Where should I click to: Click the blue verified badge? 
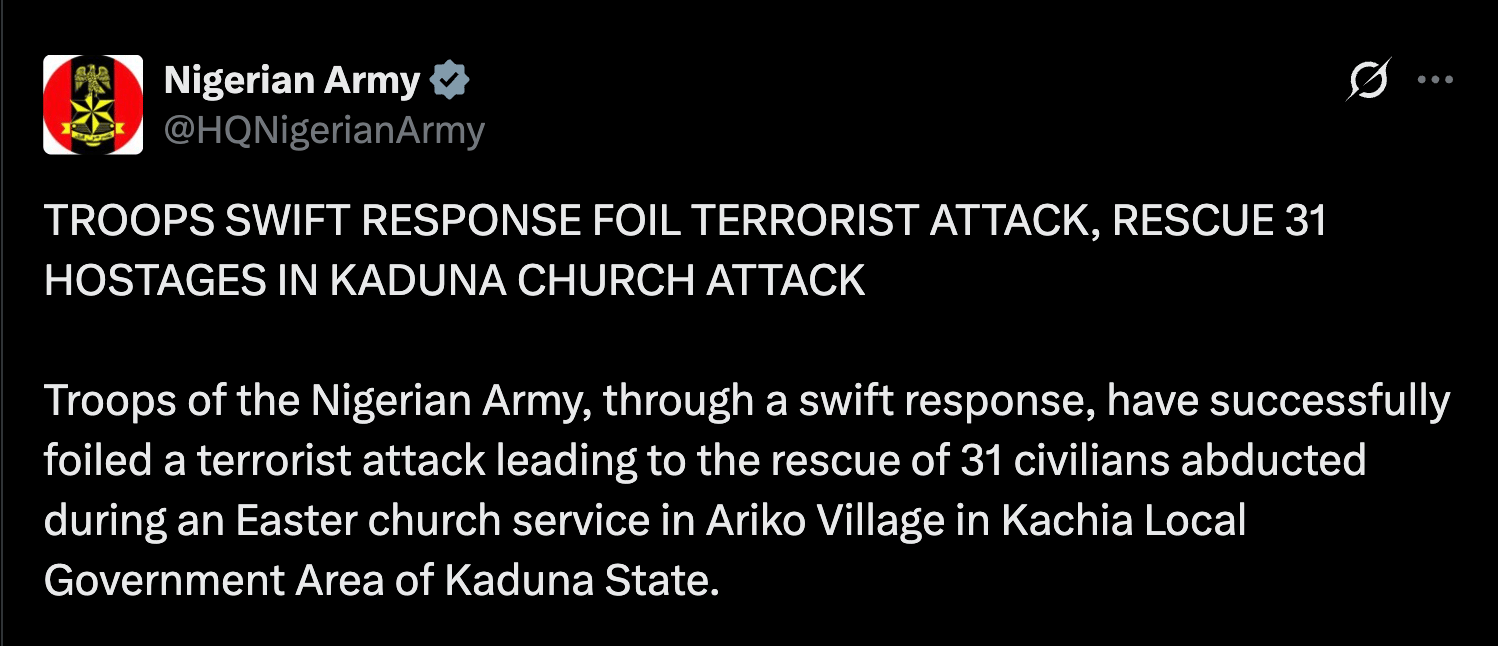[449, 81]
